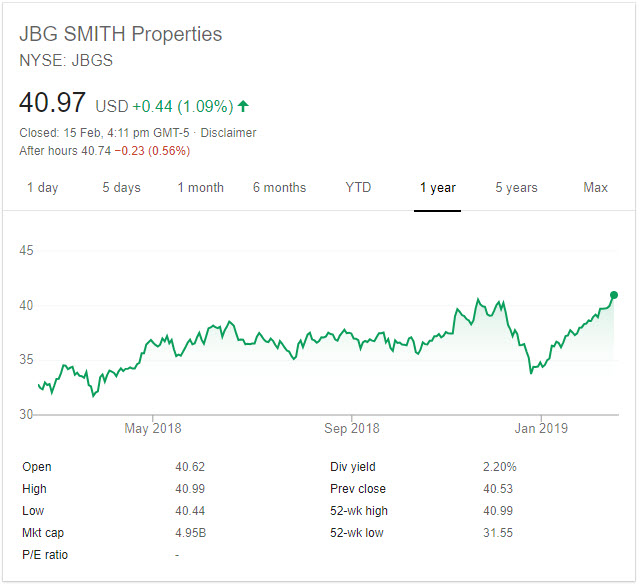Click the NYSE: JBGS ticker text
640x587 pixels.
(66, 61)
